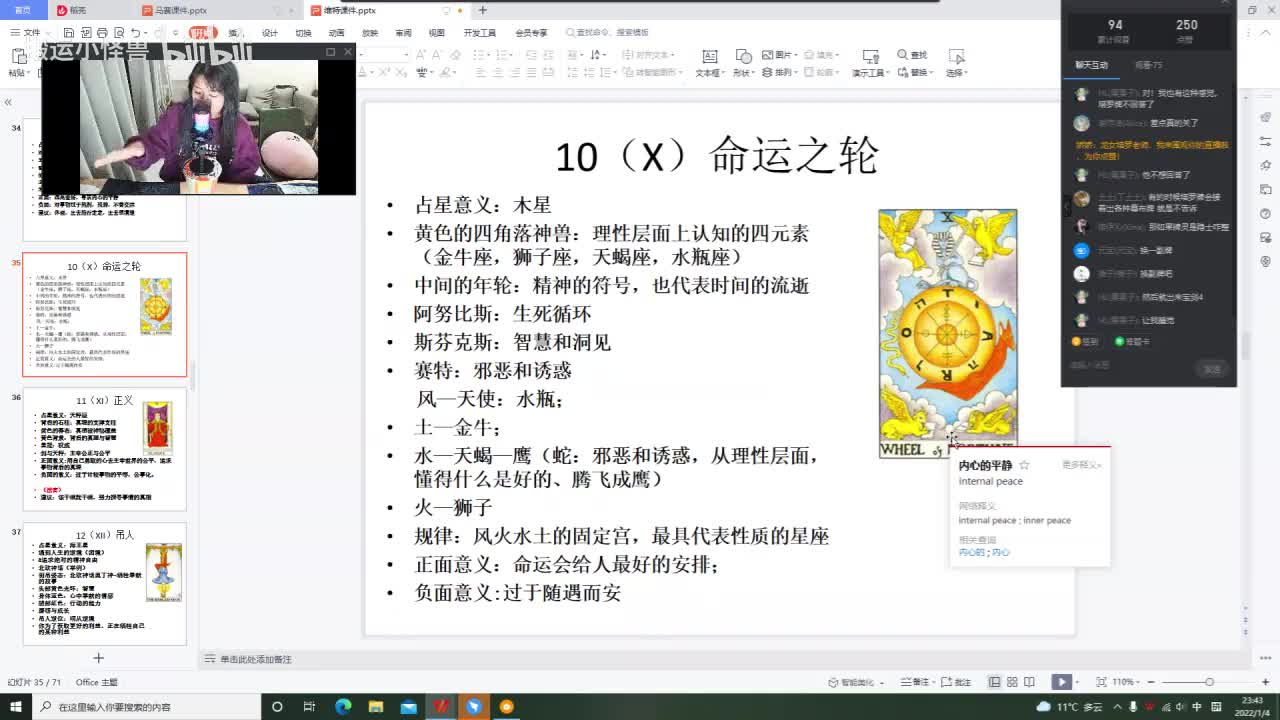Switch to the 切换 ribbon tab
Screen dimensions: 1280x720
click(303, 33)
